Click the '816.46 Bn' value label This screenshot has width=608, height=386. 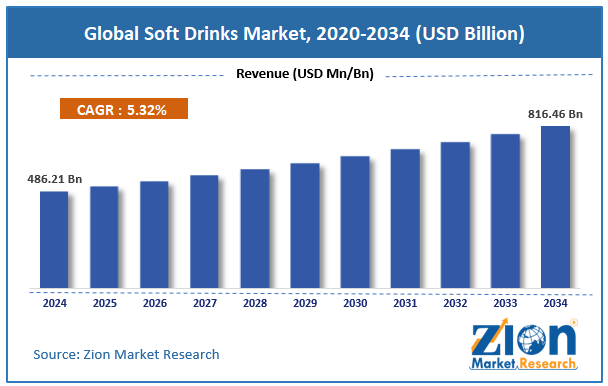[555, 114]
